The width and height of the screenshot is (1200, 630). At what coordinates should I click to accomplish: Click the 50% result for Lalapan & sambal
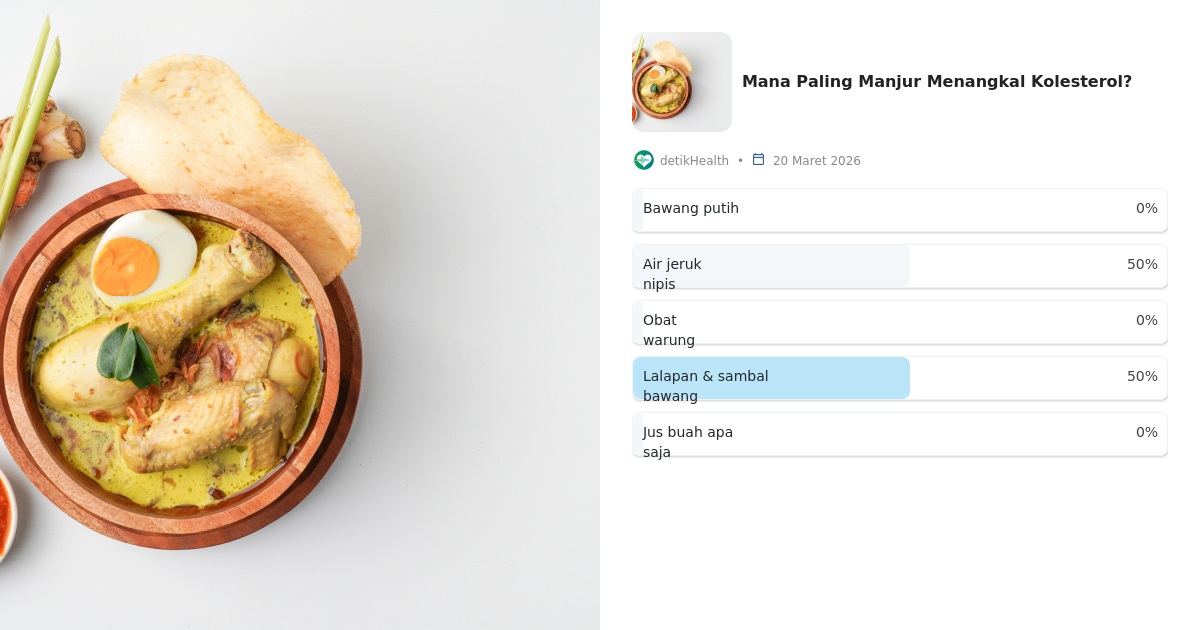tap(1142, 376)
